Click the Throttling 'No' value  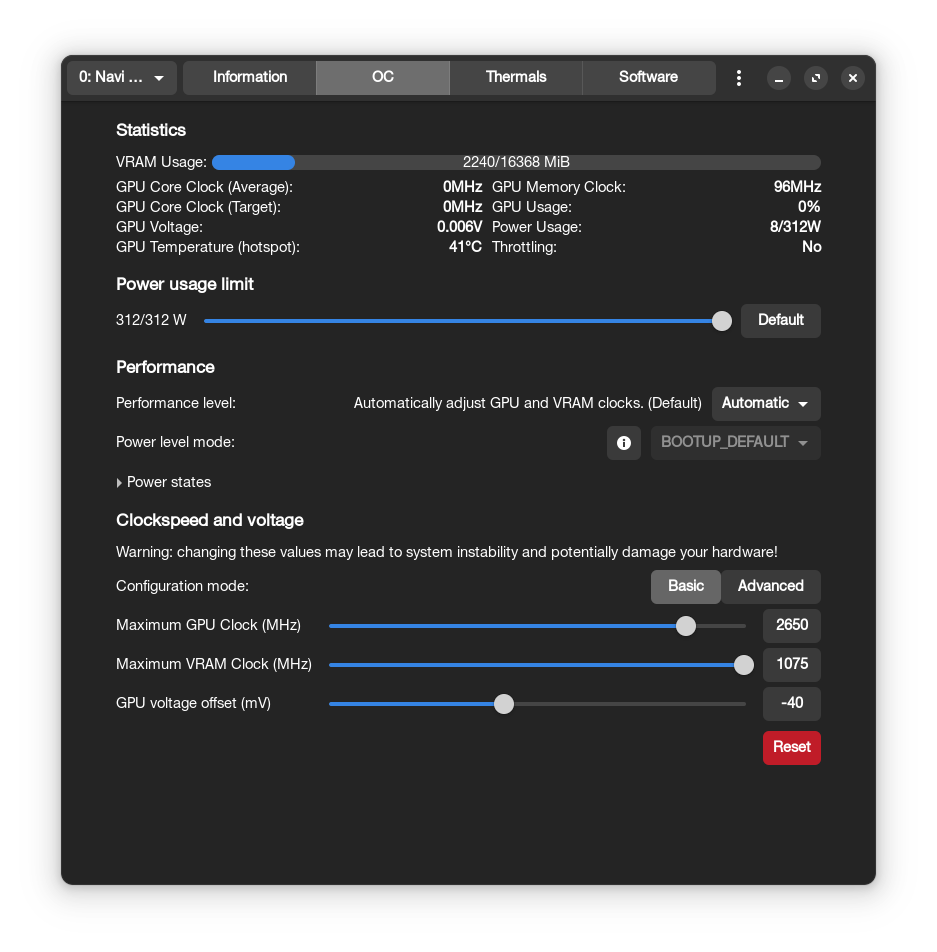811,247
